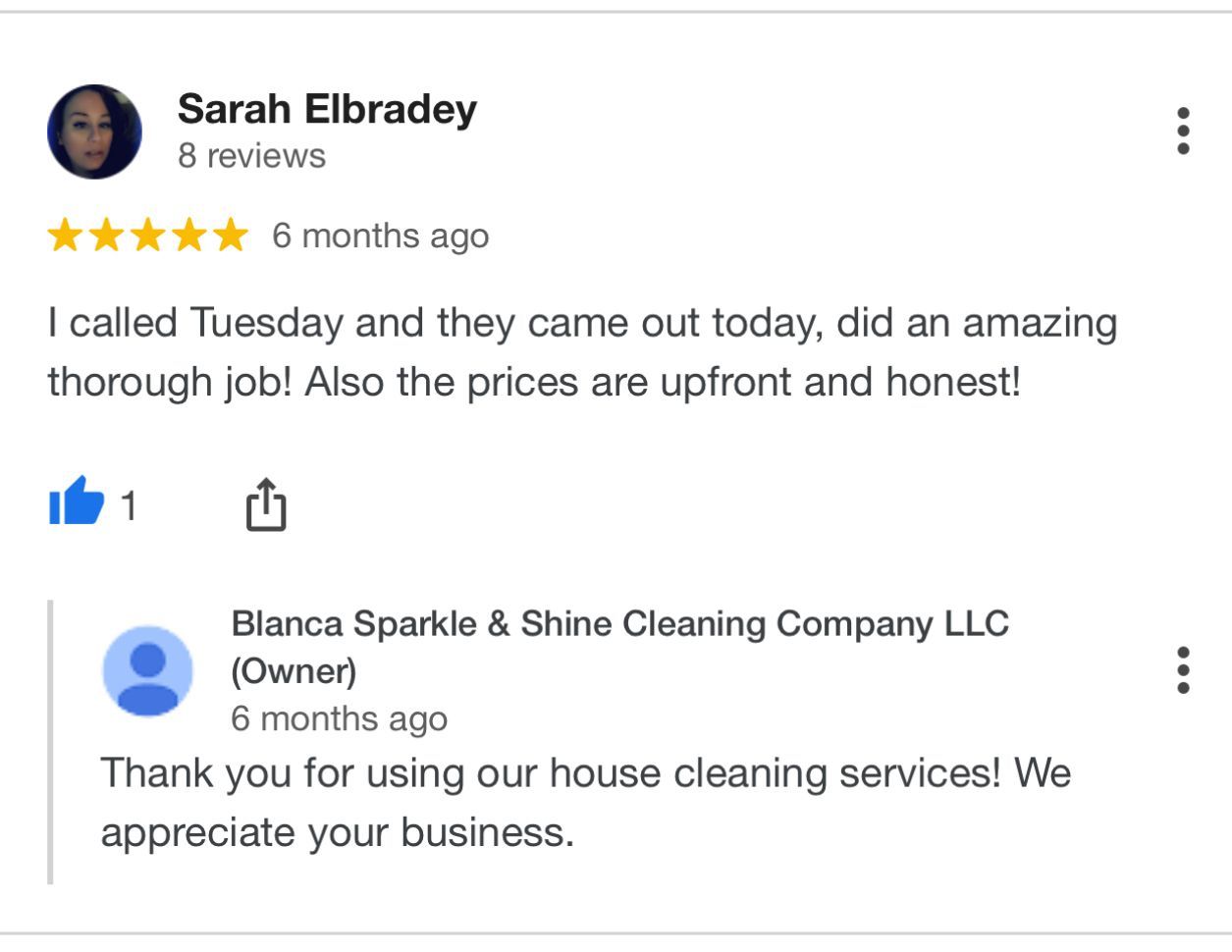Click the fourth star in the rating
Viewport: 1232px width, 952px height.
pos(188,236)
